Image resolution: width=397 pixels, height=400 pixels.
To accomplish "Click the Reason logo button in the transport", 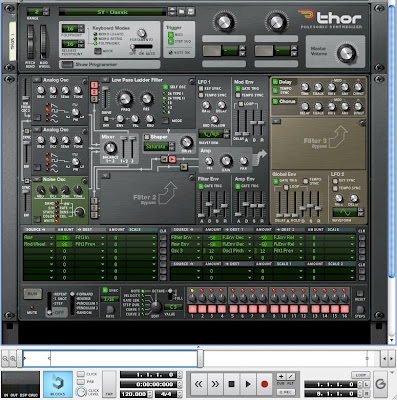I will [380, 384].
